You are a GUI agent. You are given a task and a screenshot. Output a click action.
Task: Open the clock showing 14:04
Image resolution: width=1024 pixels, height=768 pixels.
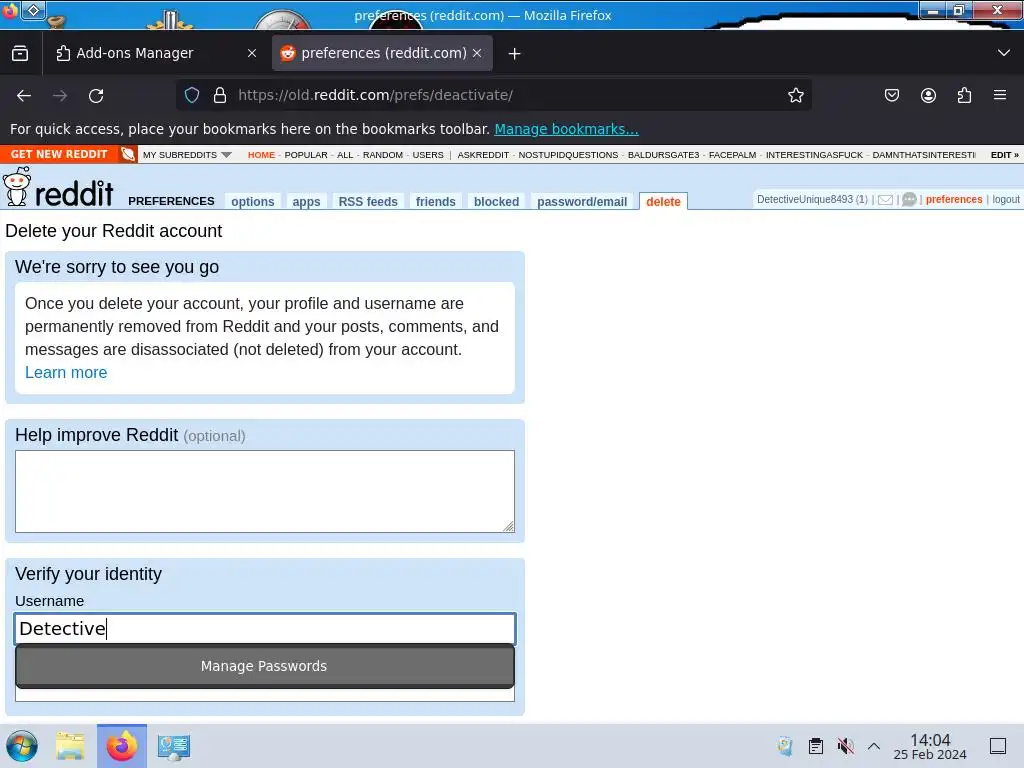click(x=930, y=746)
